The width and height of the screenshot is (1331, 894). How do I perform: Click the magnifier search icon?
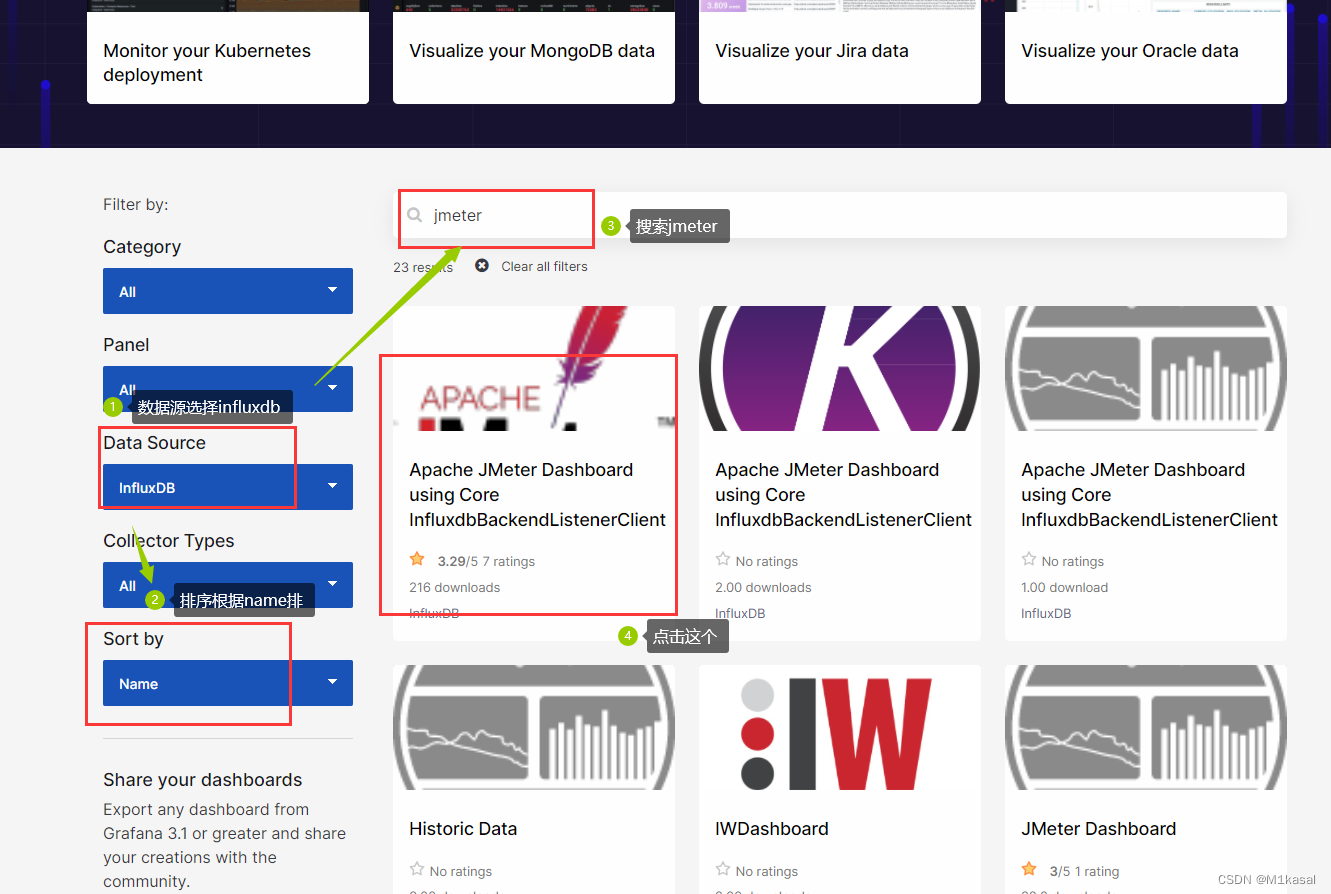[415, 215]
